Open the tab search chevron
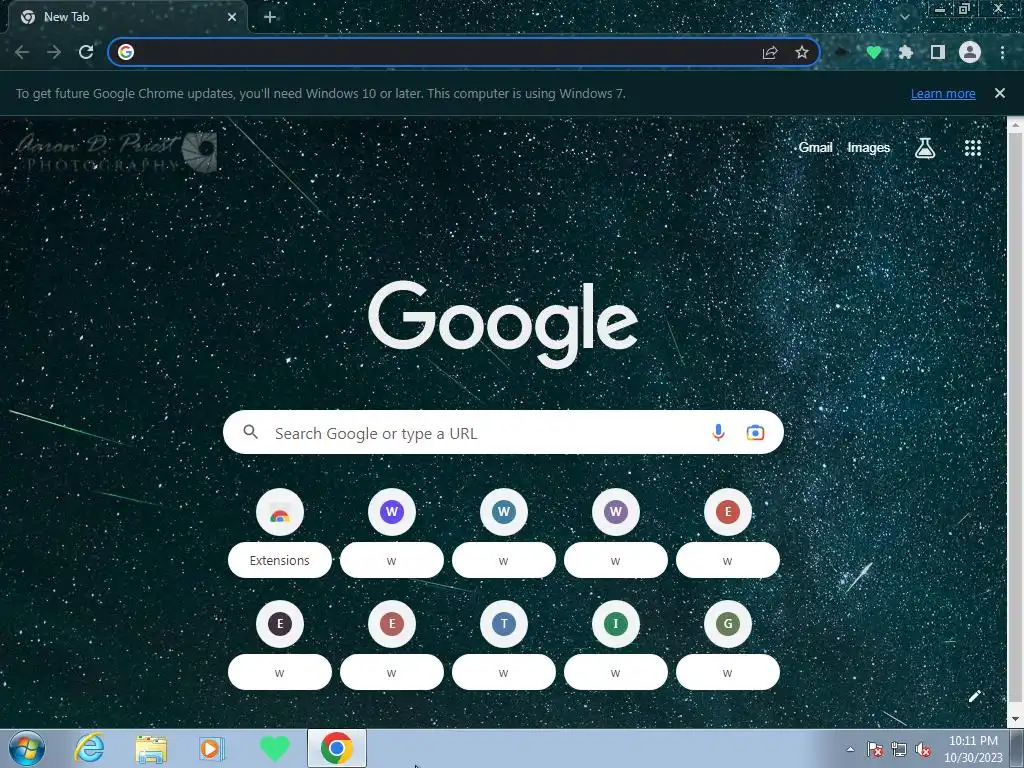1024x768 pixels. point(904,17)
